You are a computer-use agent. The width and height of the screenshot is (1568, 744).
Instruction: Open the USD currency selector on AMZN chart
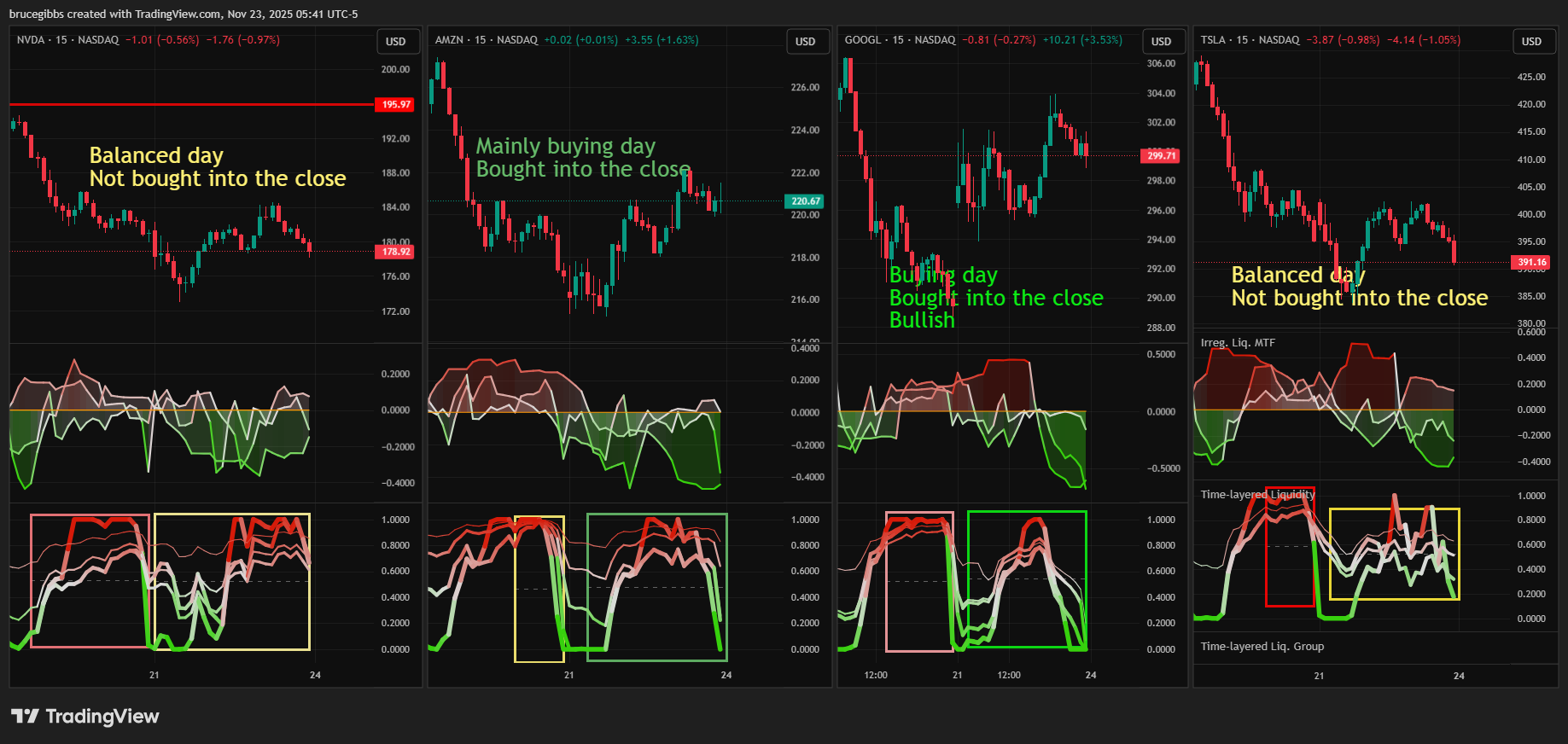805,42
